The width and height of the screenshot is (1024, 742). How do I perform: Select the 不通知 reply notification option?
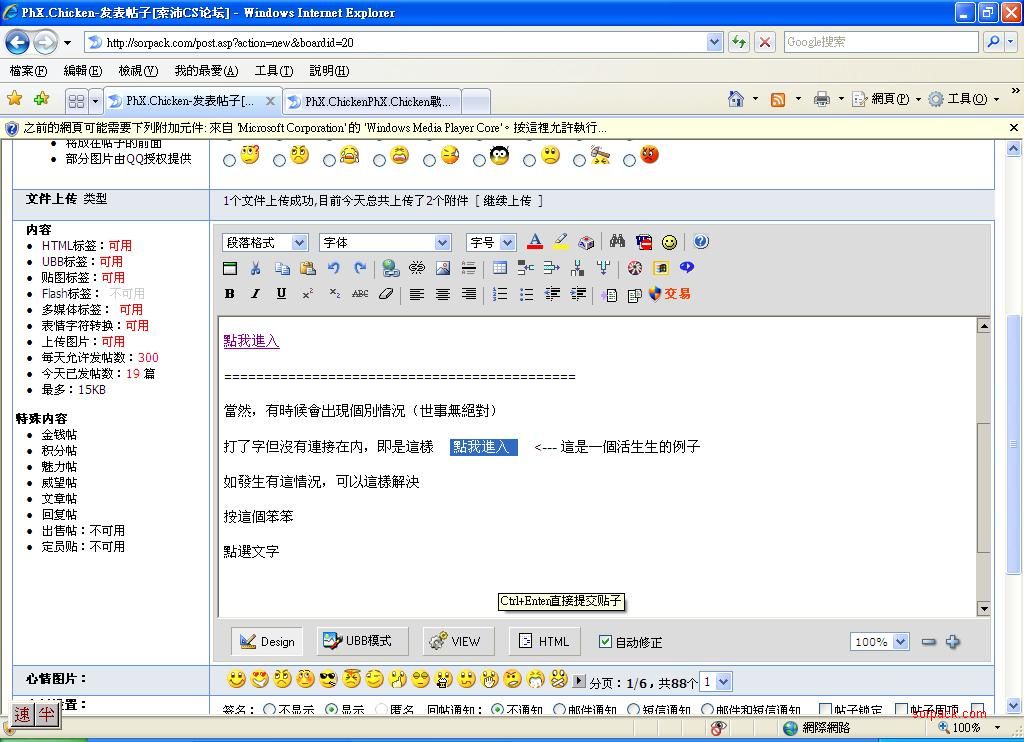click(x=497, y=709)
